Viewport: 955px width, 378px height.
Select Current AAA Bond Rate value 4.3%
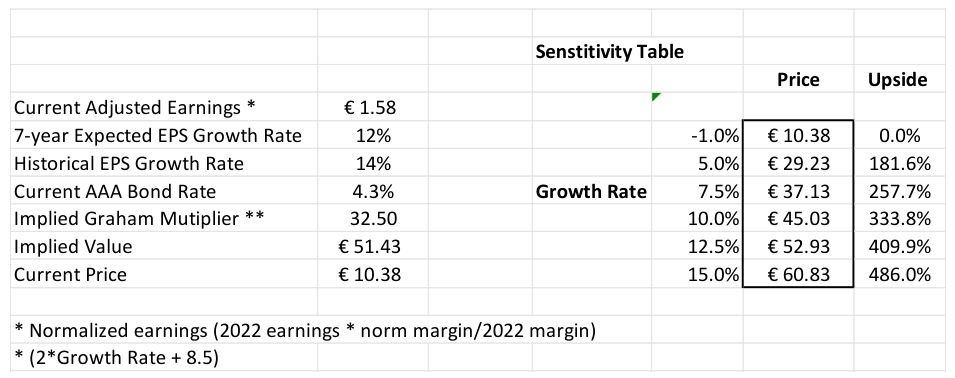point(373,191)
